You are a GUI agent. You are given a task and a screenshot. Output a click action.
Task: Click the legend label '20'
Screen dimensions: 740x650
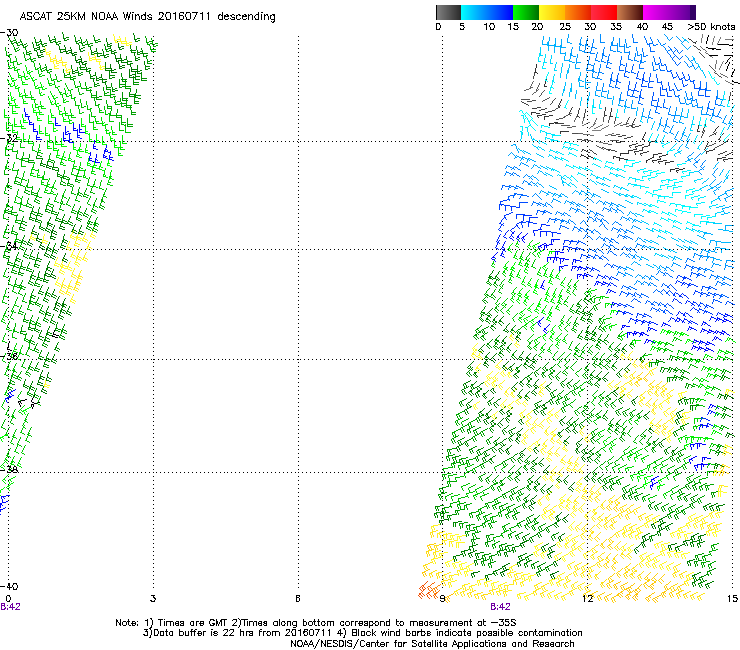(x=537, y=26)
